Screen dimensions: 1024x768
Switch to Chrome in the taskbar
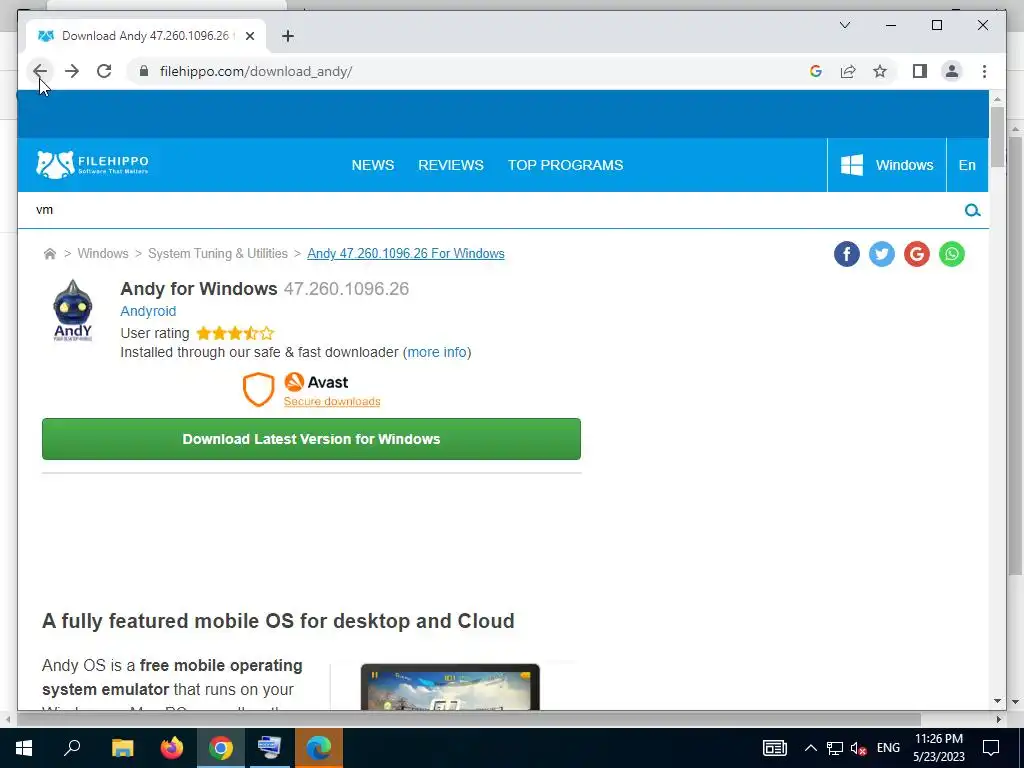pos(221,748)
